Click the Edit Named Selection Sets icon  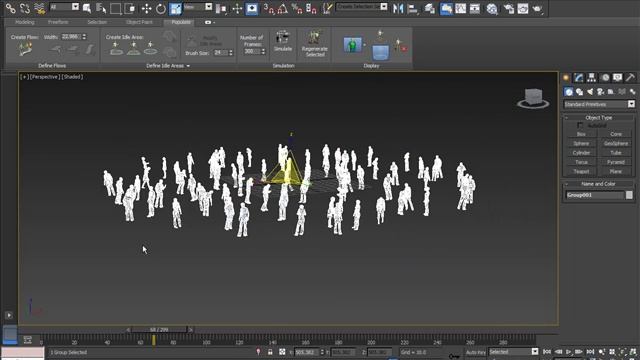click(x=327, y=8)
